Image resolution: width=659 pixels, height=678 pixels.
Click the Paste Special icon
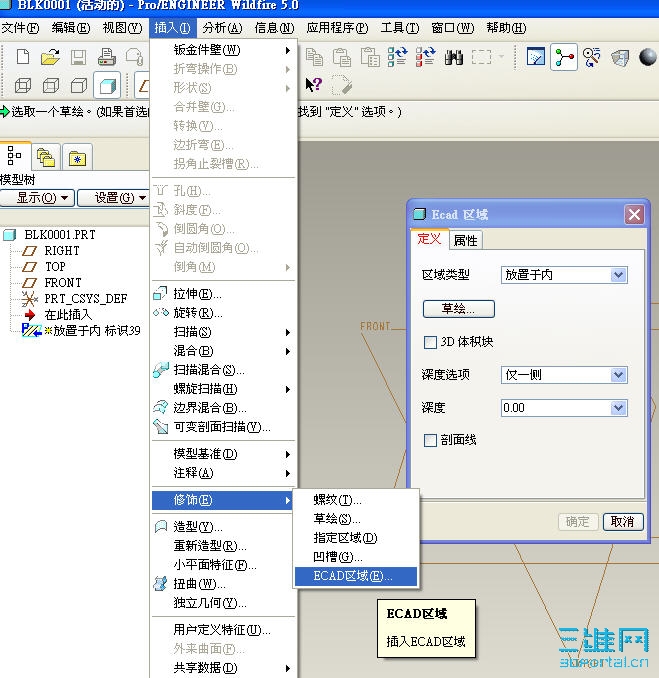370,57
